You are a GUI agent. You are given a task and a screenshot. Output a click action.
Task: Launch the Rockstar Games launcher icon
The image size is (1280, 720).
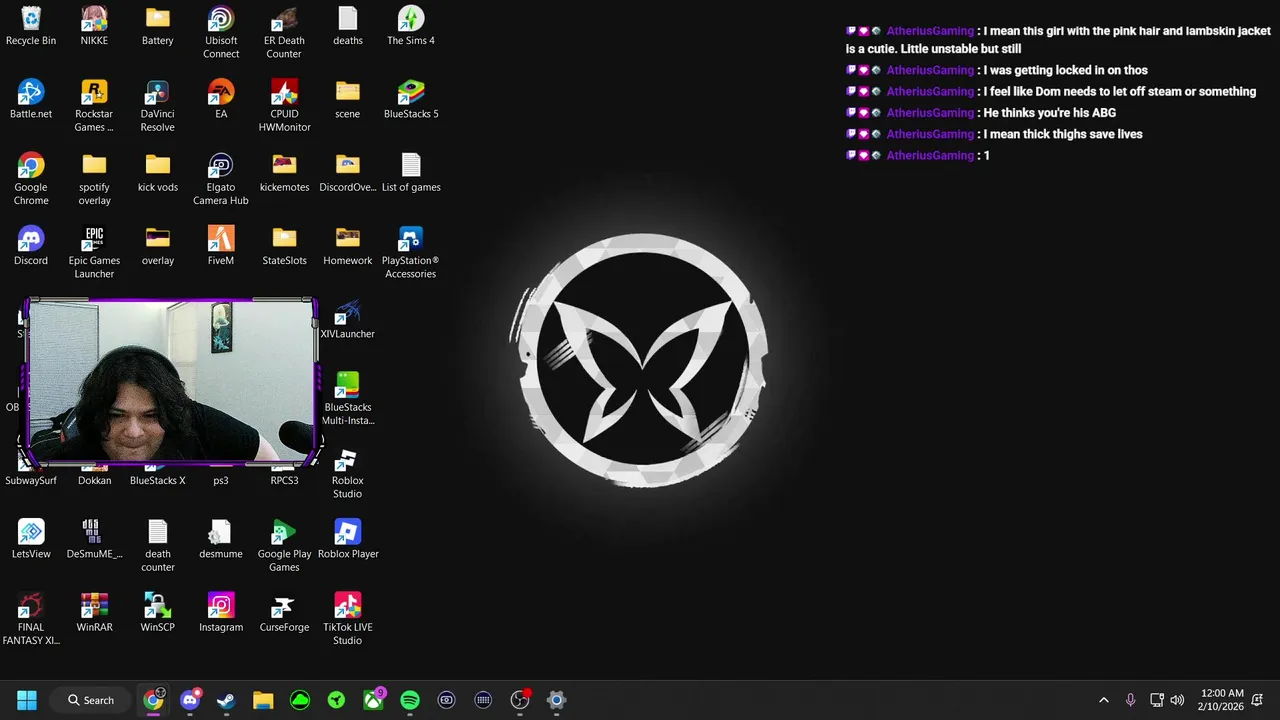click(x=94, y=106)
